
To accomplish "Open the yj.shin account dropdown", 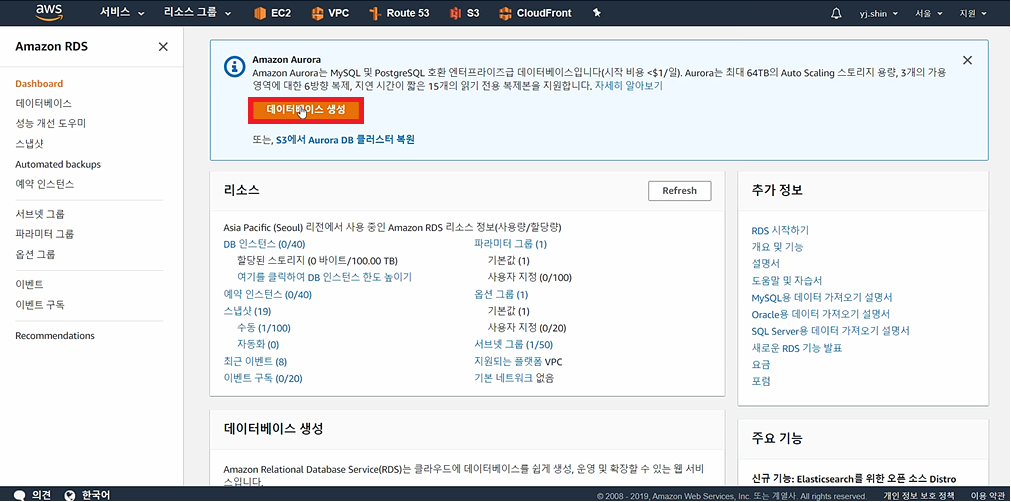I will point(879,14).
